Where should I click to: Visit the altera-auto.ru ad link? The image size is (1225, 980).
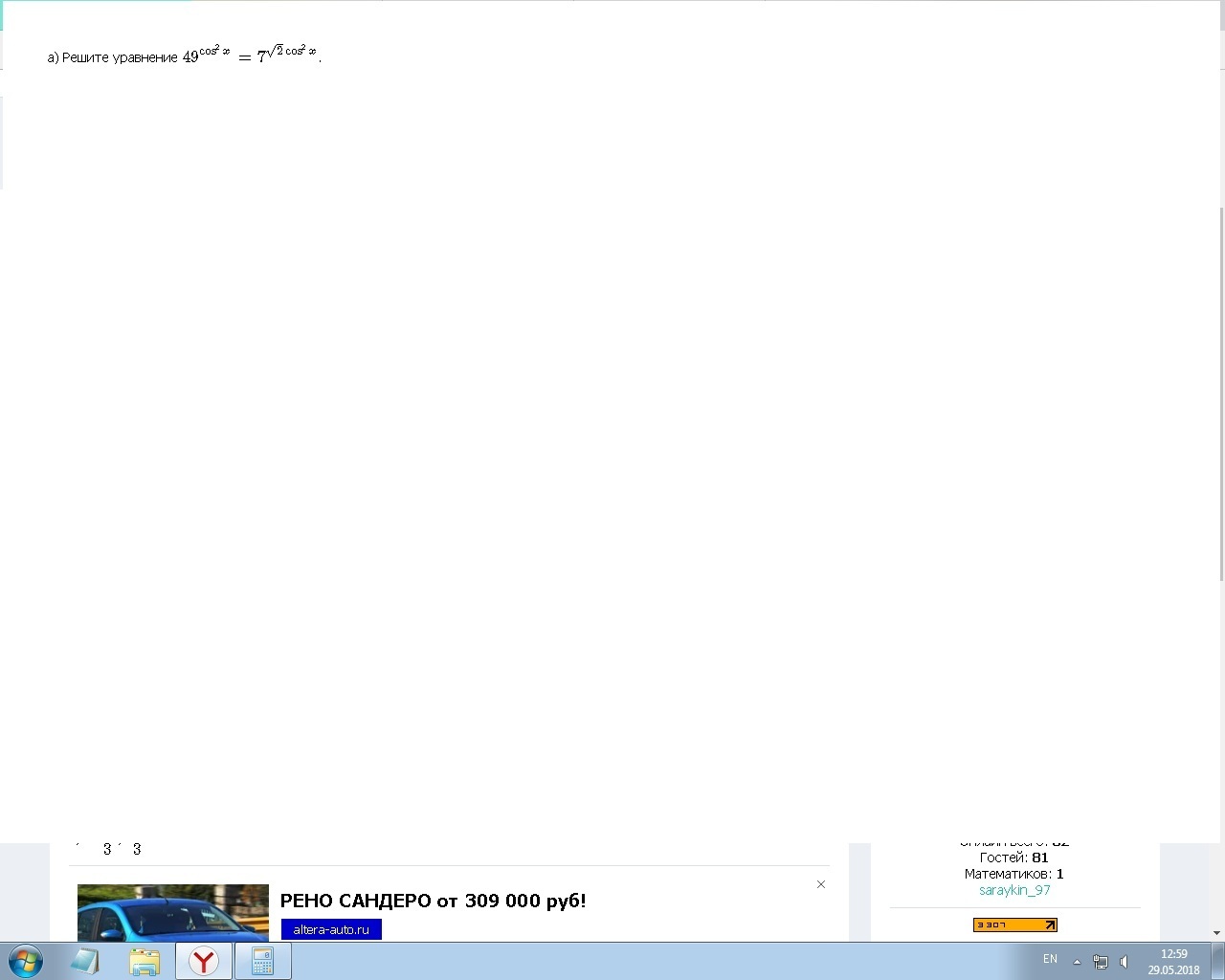pos(330,928)
